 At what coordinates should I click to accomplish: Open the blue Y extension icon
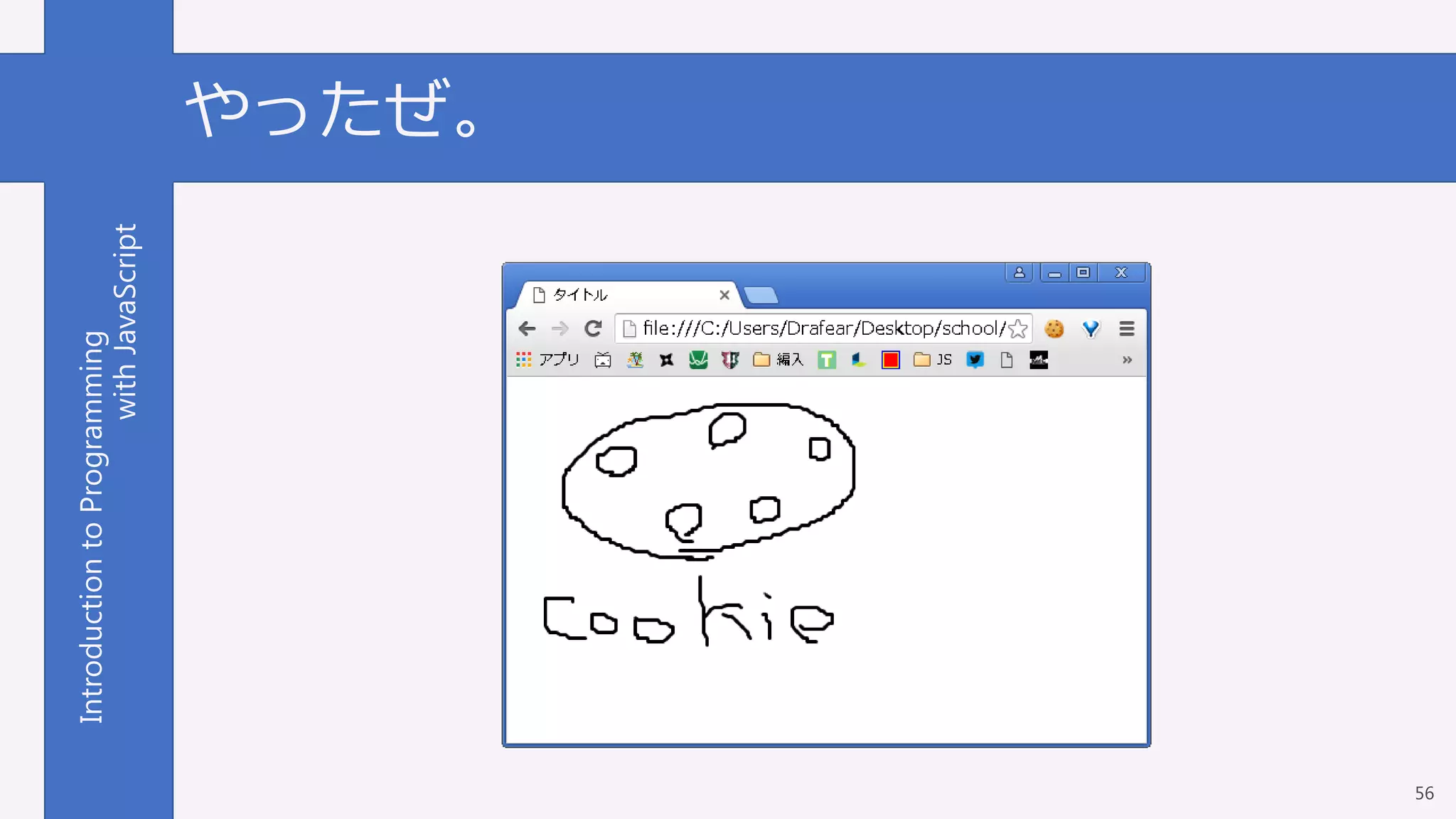(x=1091, y=328)
